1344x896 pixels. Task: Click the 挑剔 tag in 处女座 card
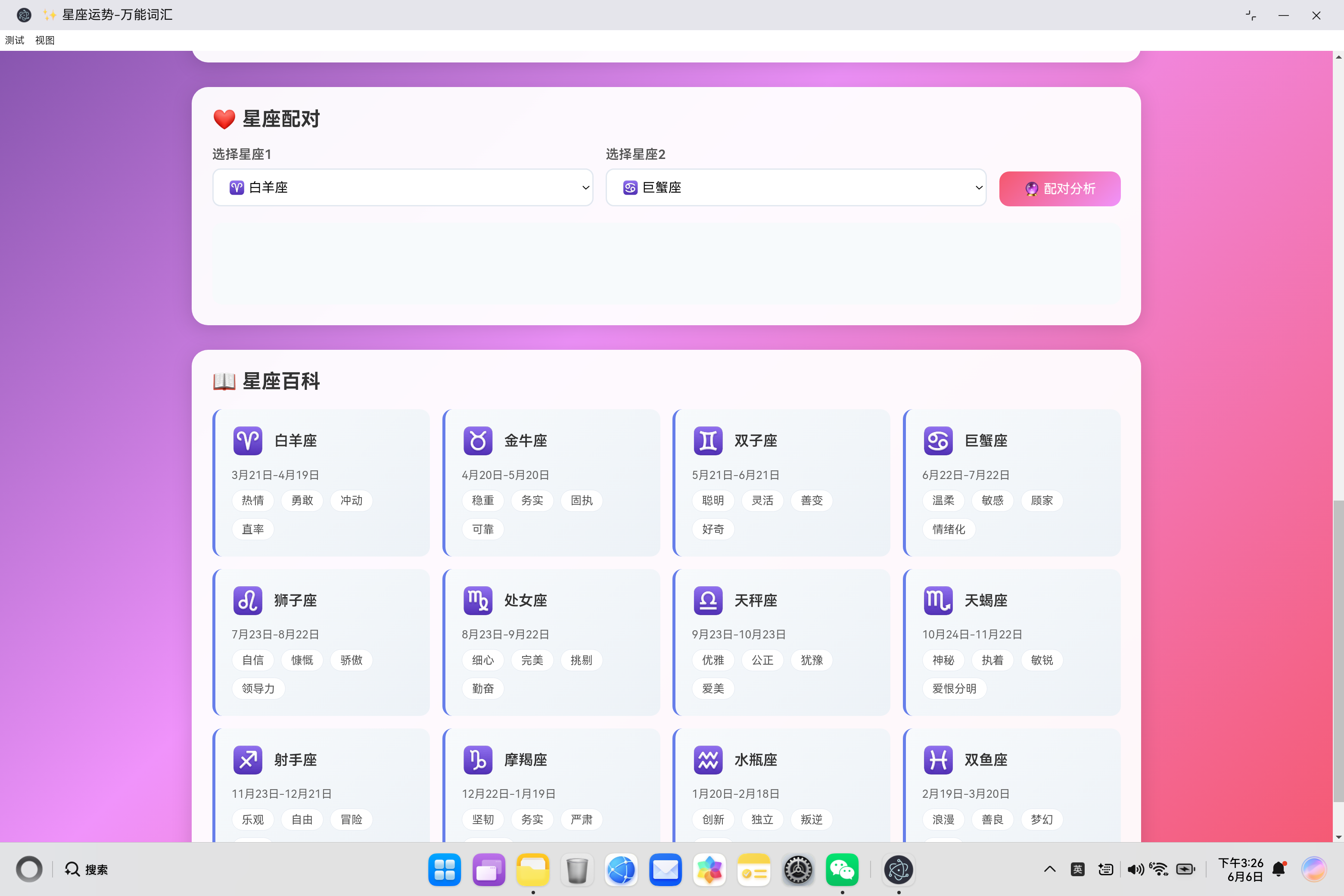[581, 660]
